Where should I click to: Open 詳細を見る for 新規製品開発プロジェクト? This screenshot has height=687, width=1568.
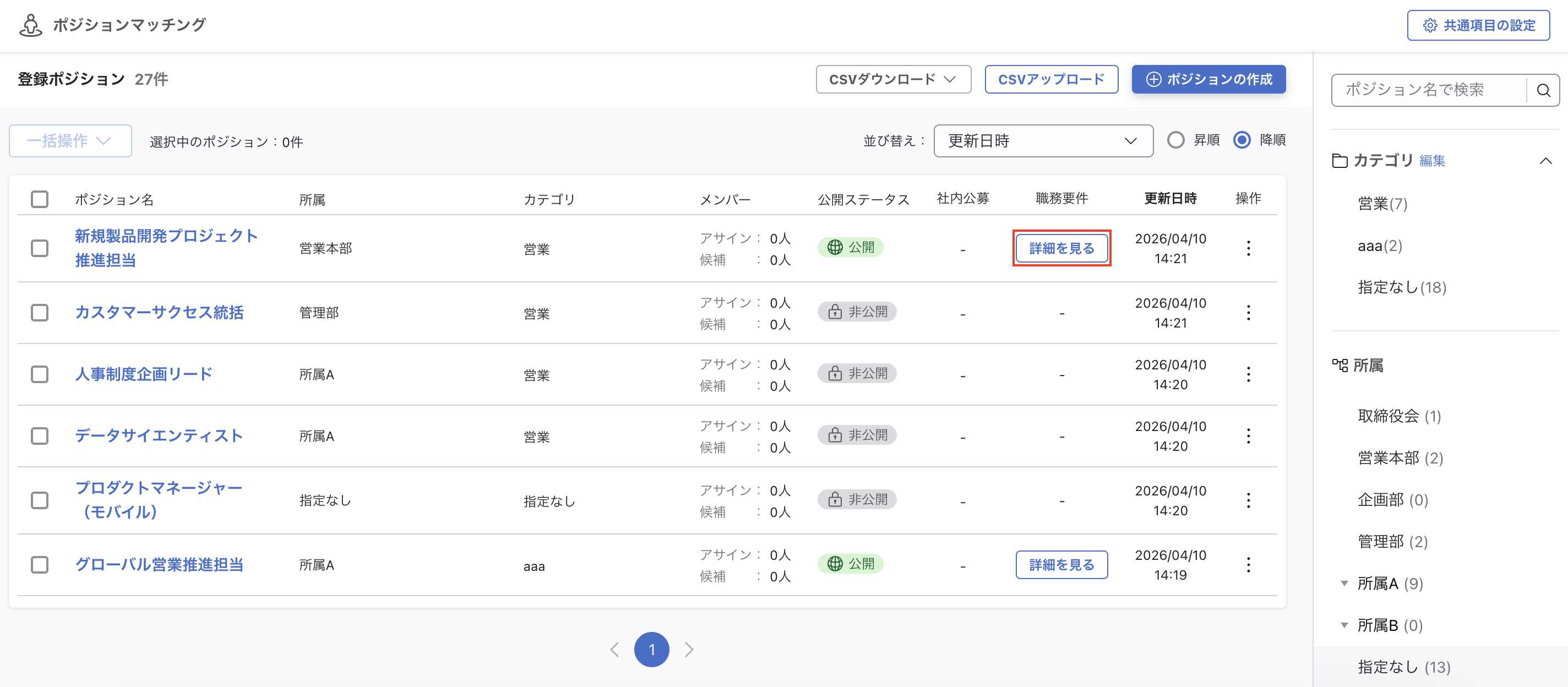(1061, 248)
